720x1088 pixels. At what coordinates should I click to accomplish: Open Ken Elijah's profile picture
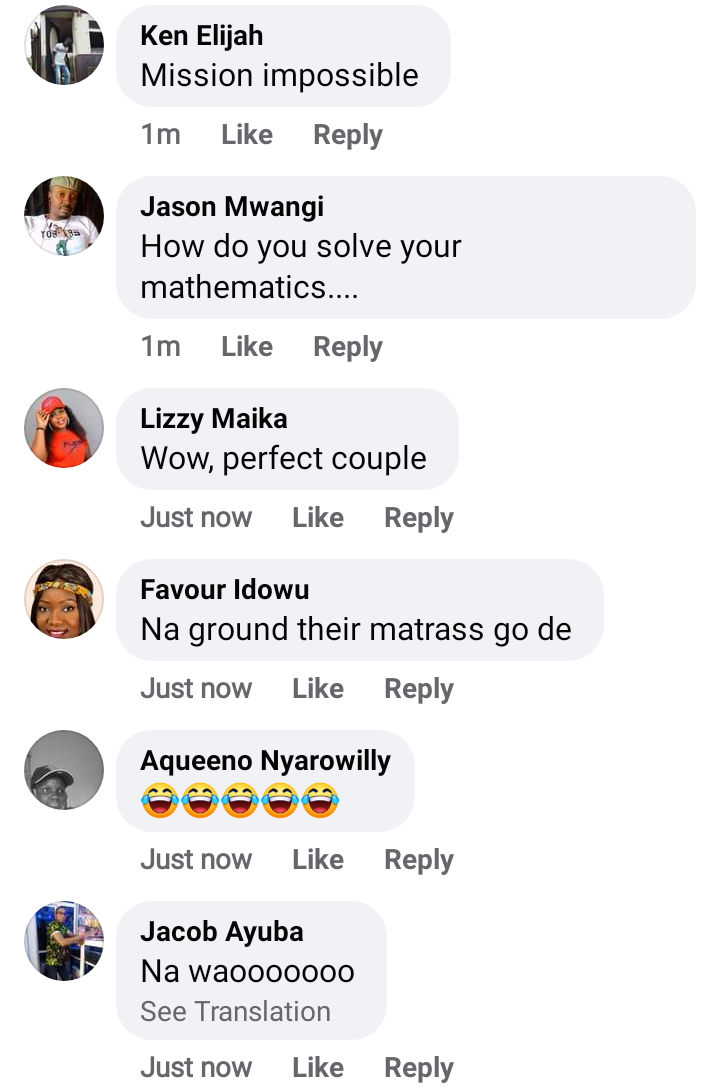(x=64, y=45)
